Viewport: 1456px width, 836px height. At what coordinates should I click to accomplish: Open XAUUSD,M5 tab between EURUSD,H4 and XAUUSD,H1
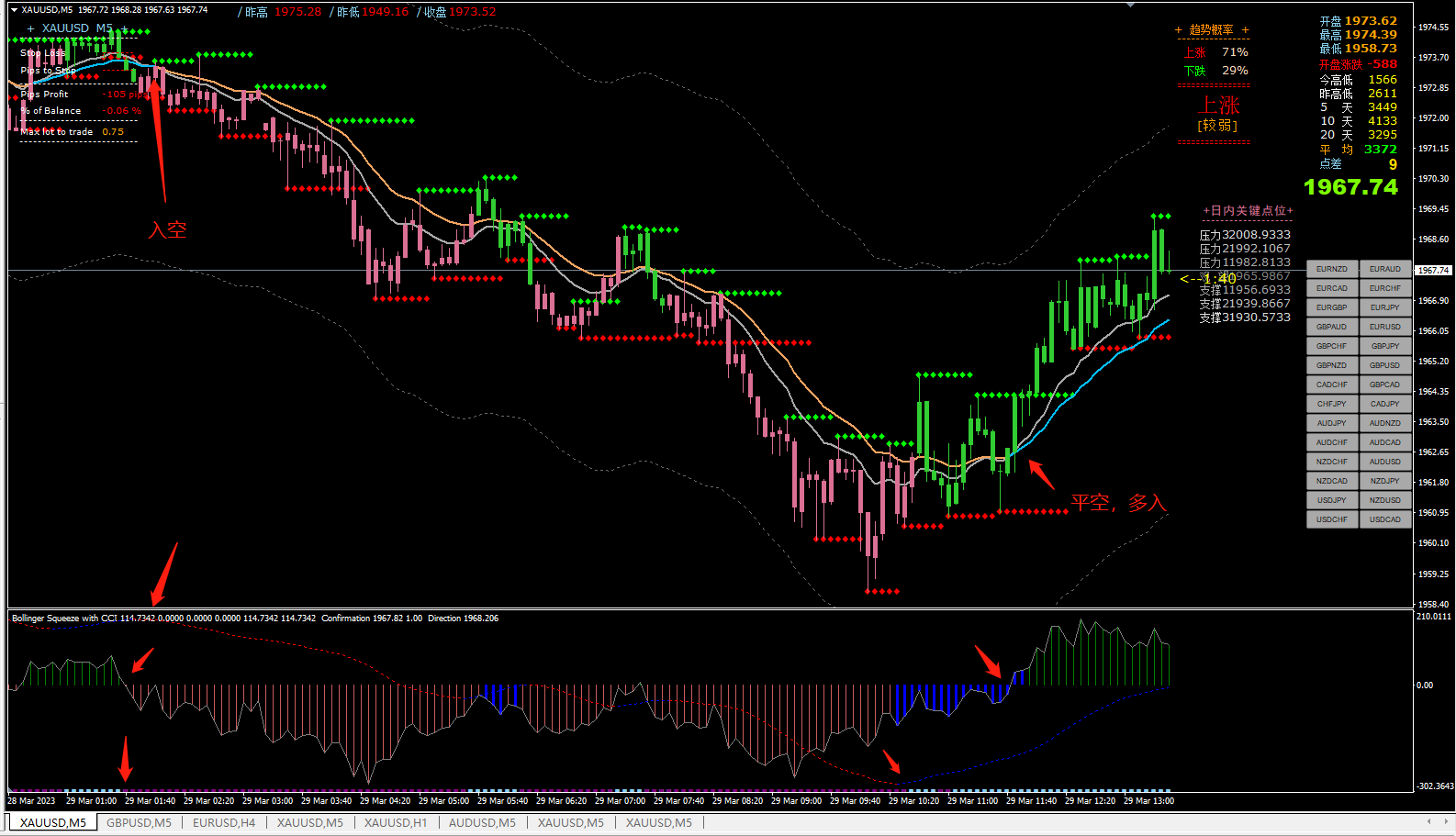tap(310, 822)
